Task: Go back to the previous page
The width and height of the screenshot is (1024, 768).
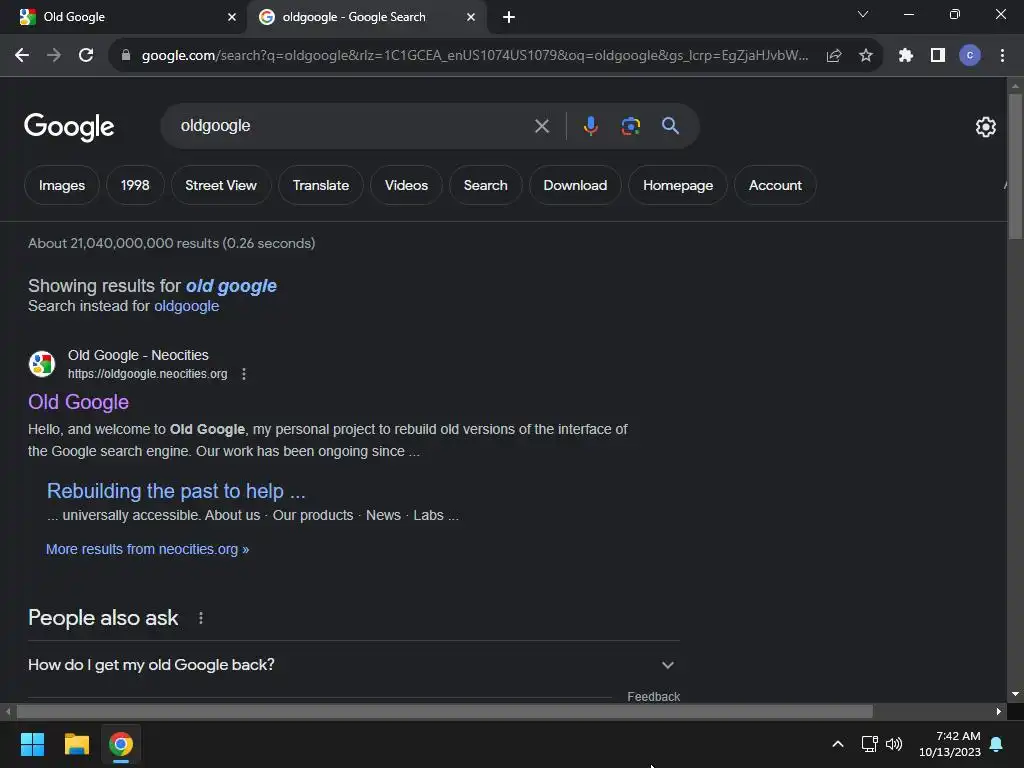Action: coord(22,56)
